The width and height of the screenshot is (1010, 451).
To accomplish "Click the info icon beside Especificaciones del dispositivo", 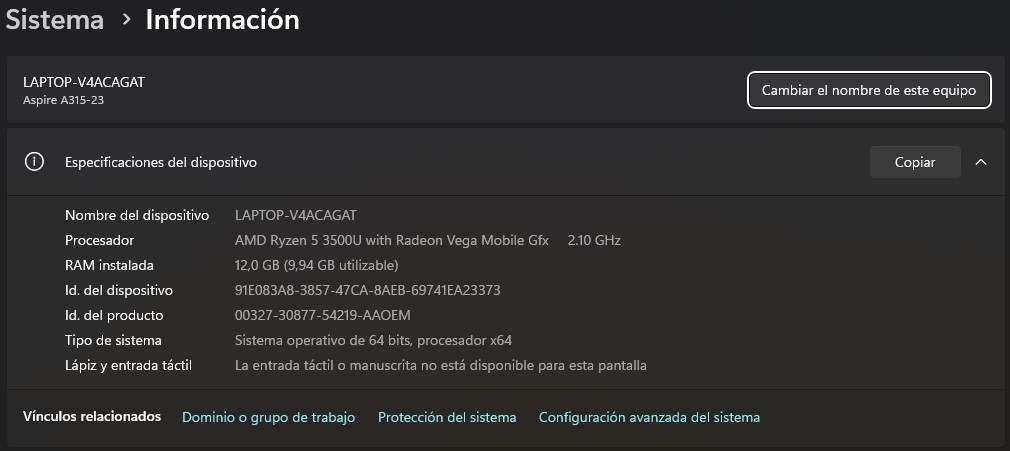I will (x=34, y=162).
